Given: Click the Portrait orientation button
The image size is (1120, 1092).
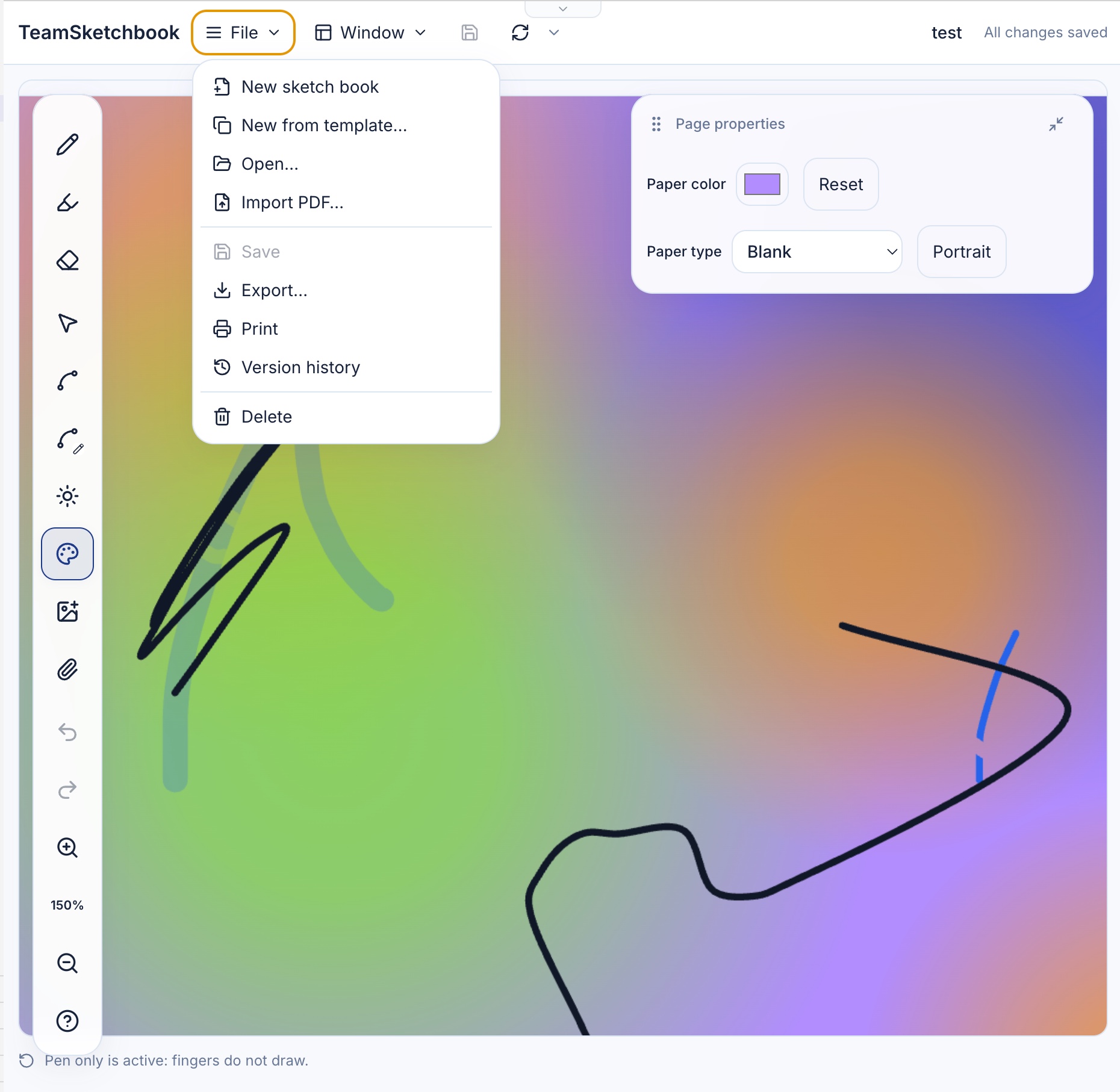Looking at the screenshot, I should (962, 252).
